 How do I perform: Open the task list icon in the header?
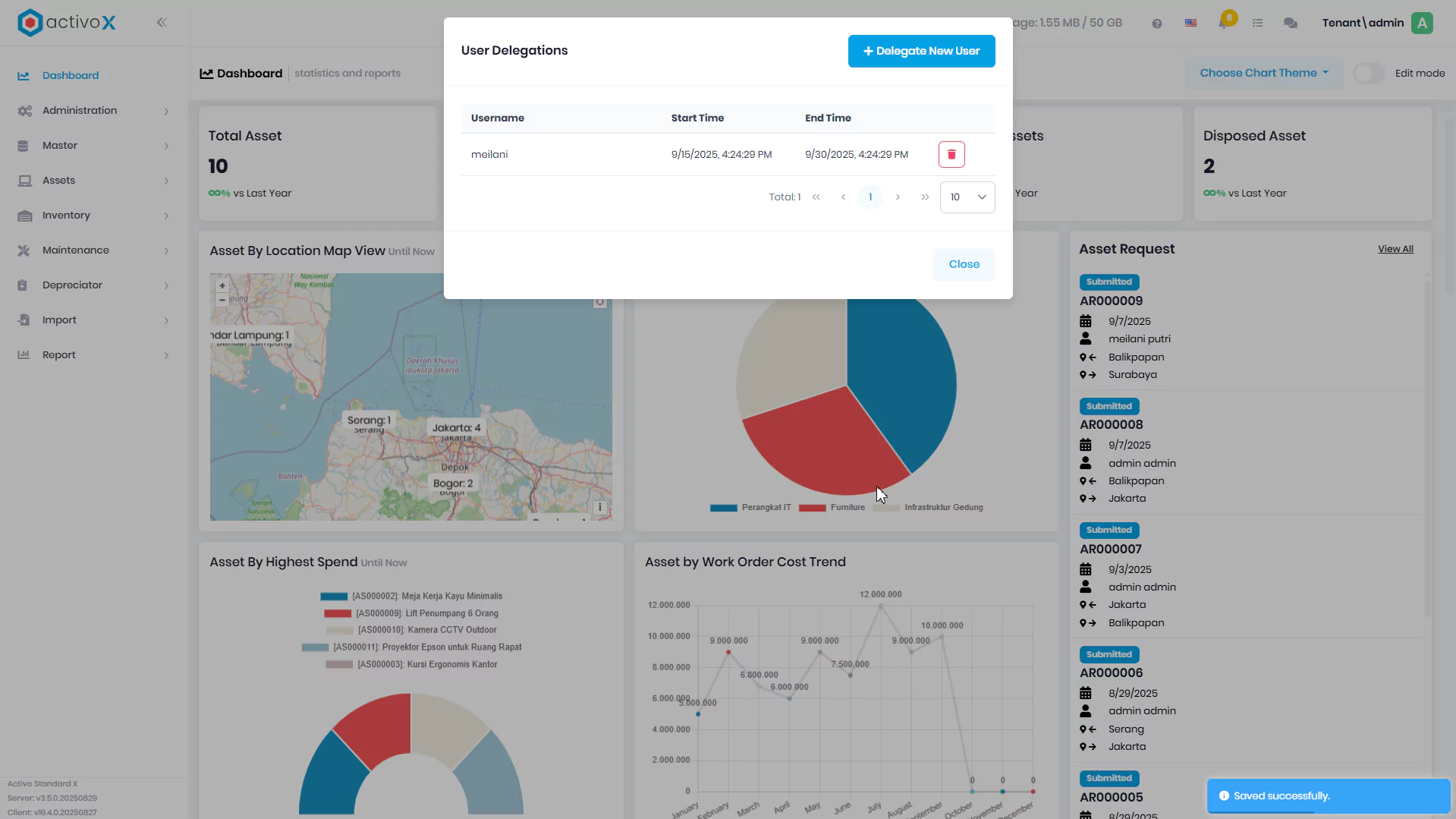click(x=1257, y=24)
